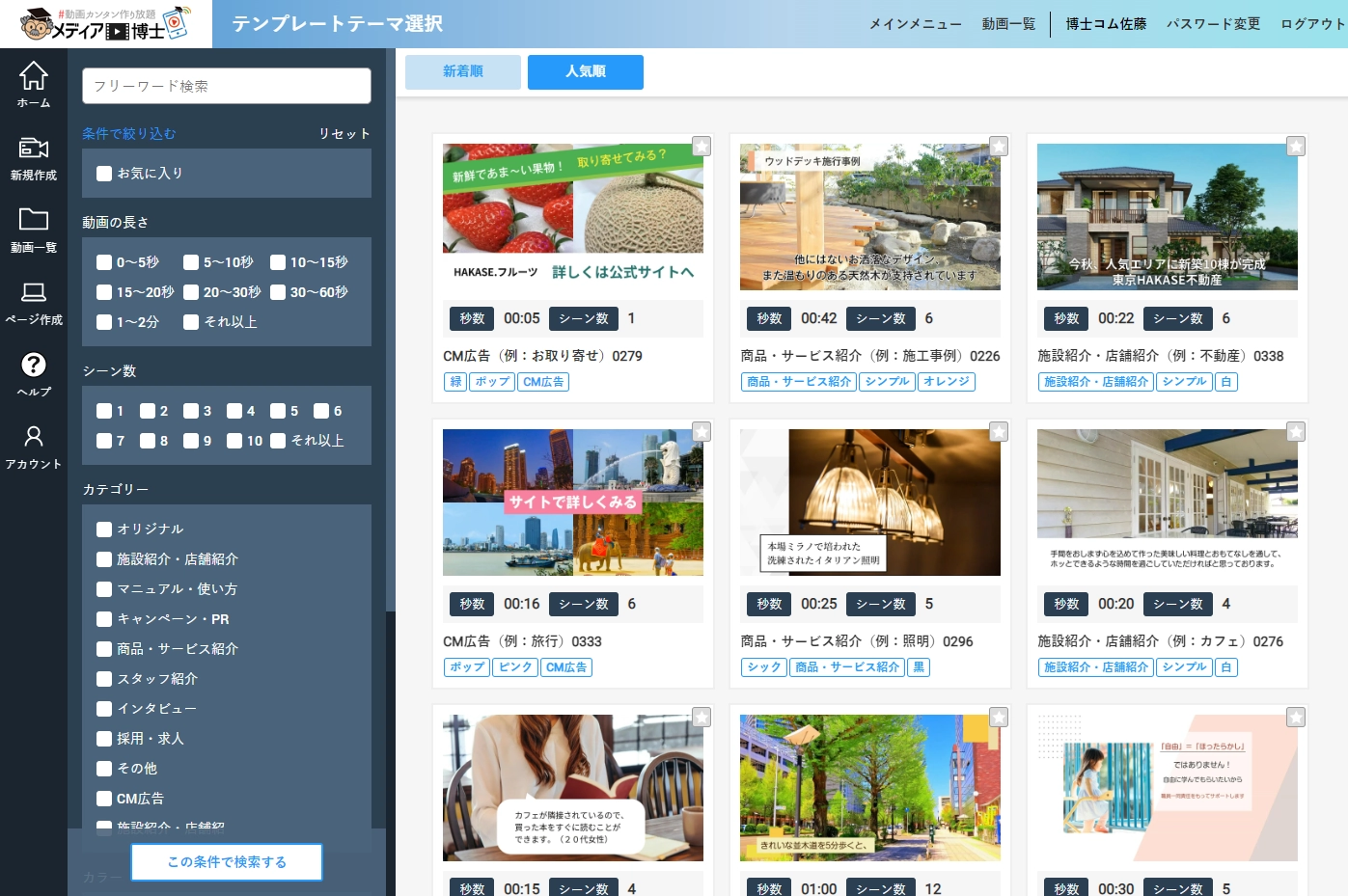Image resolution: width=1348 pixels, height=896 pixels.
Task: Click the リセット filter link
Action: (x=344, y=134)
